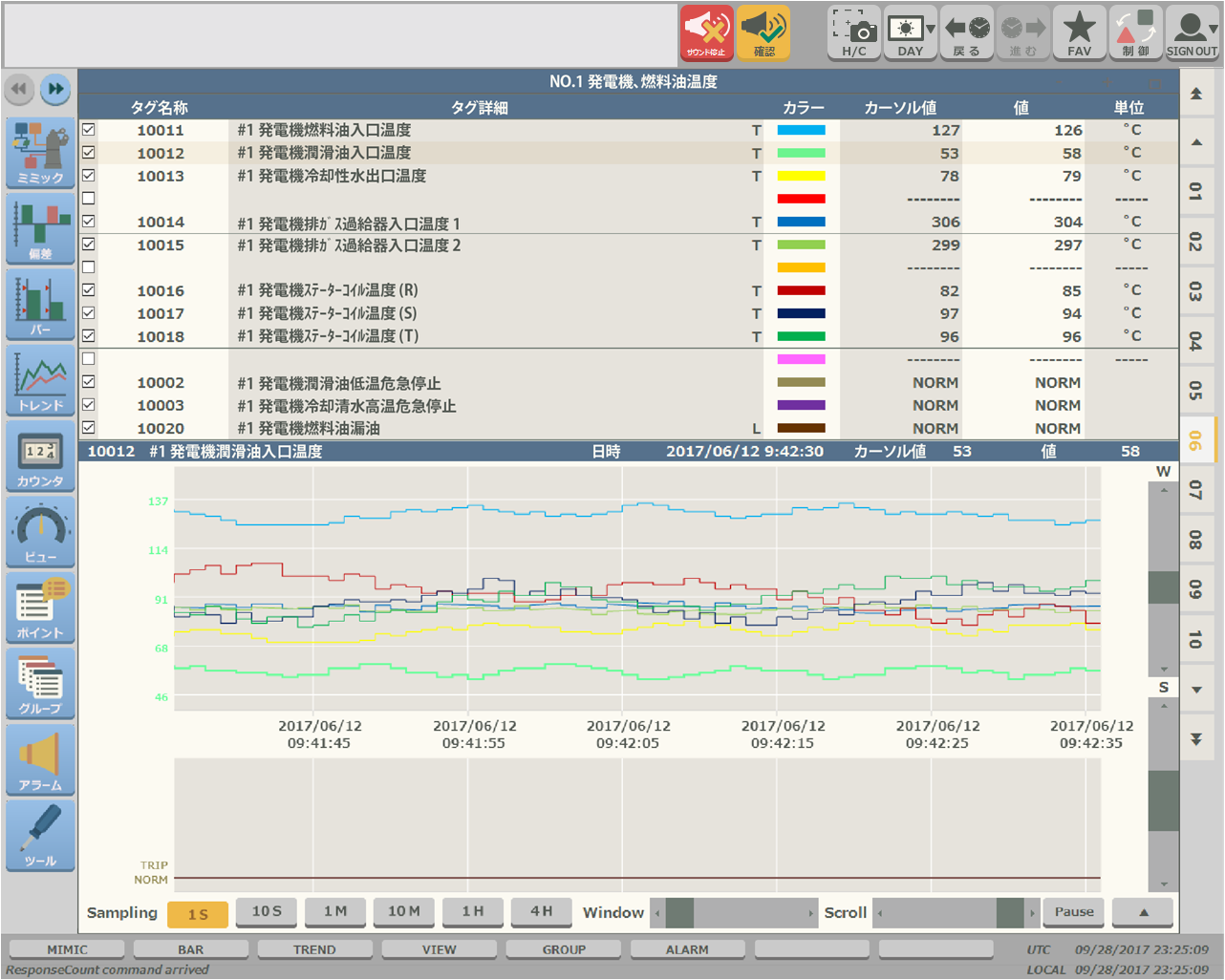Open the ALARM bottom menu tab
1225x980 pixels.
tap(687, 949)
